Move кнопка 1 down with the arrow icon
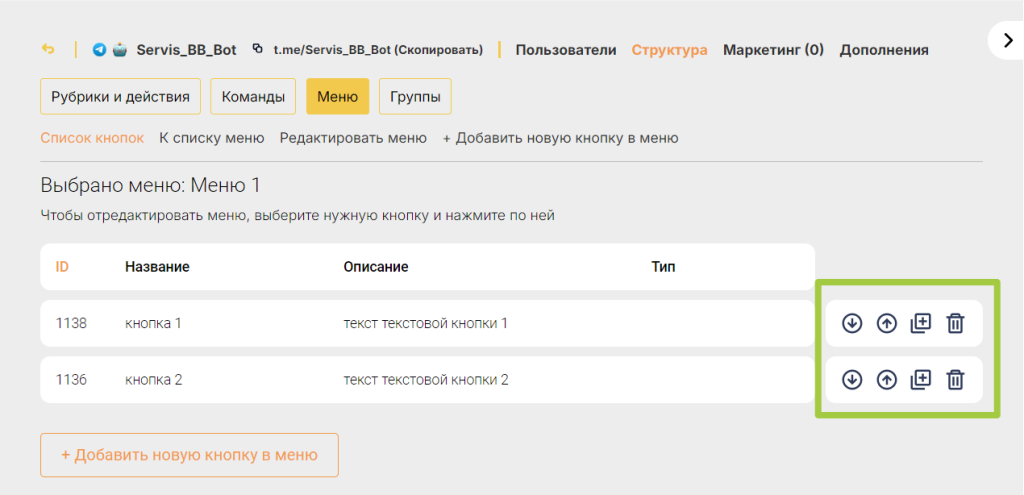 pyautogui.click(x=852, y=323)
